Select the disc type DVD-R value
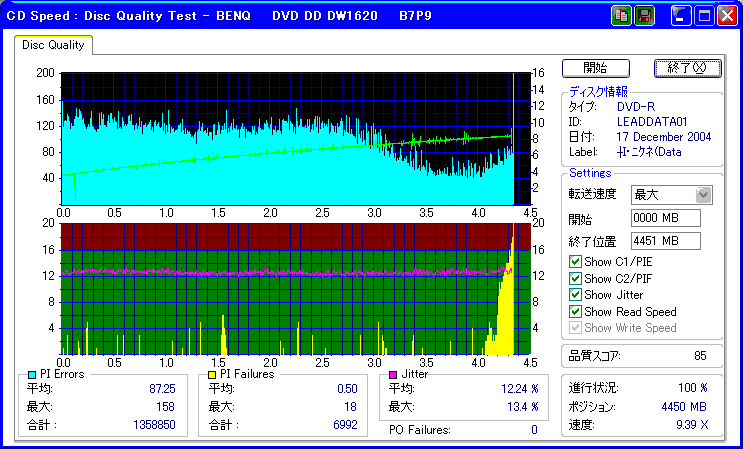 pyautogui.click(x=636, y=107)
